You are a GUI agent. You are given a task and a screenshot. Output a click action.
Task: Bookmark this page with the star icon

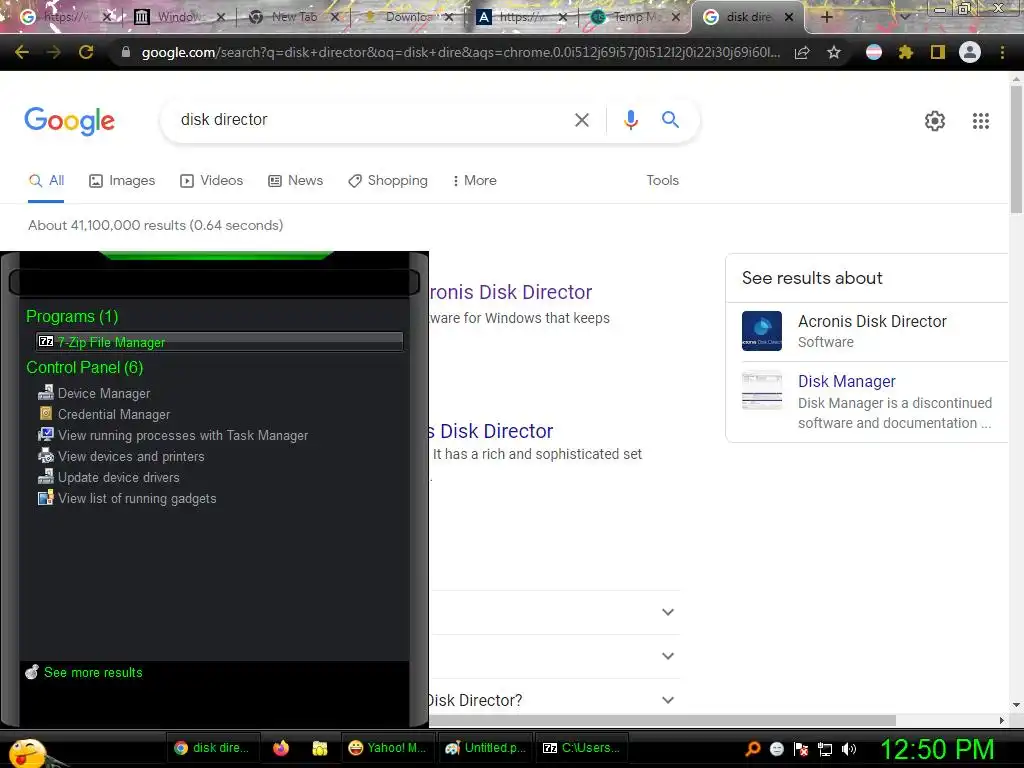834,52
